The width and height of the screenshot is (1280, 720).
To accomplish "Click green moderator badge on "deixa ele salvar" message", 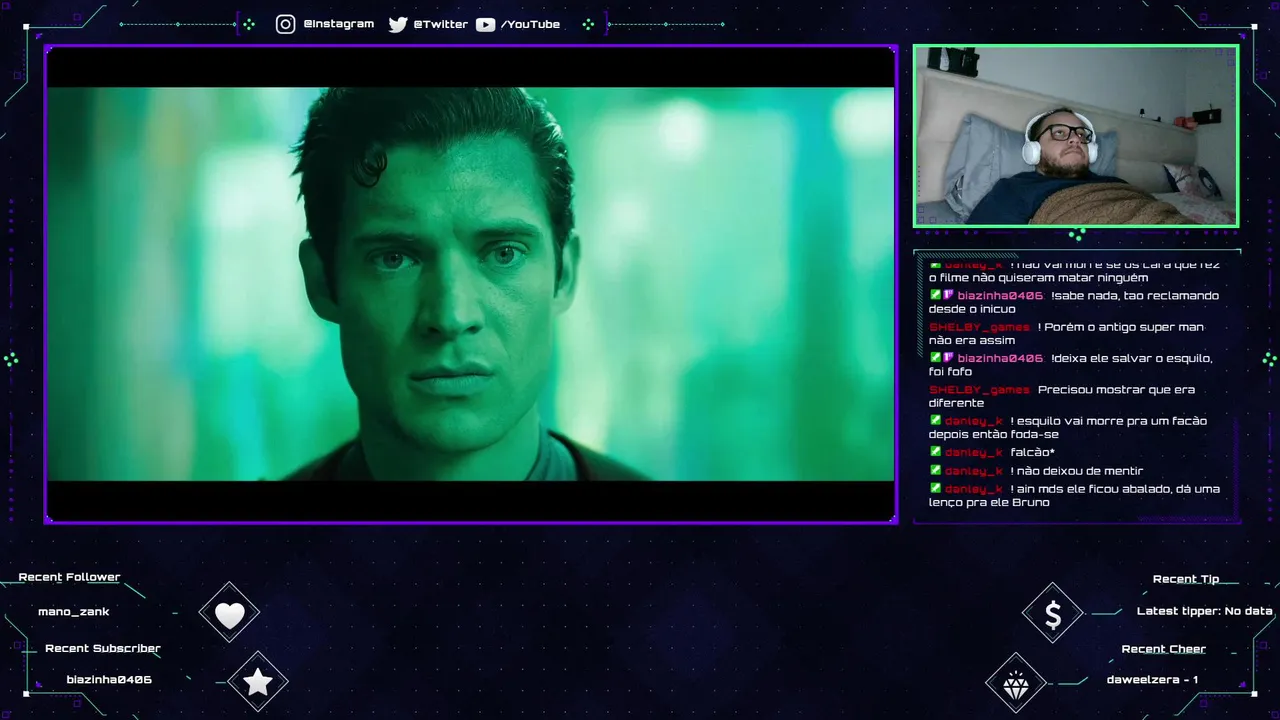I will (x=935, y=357).
